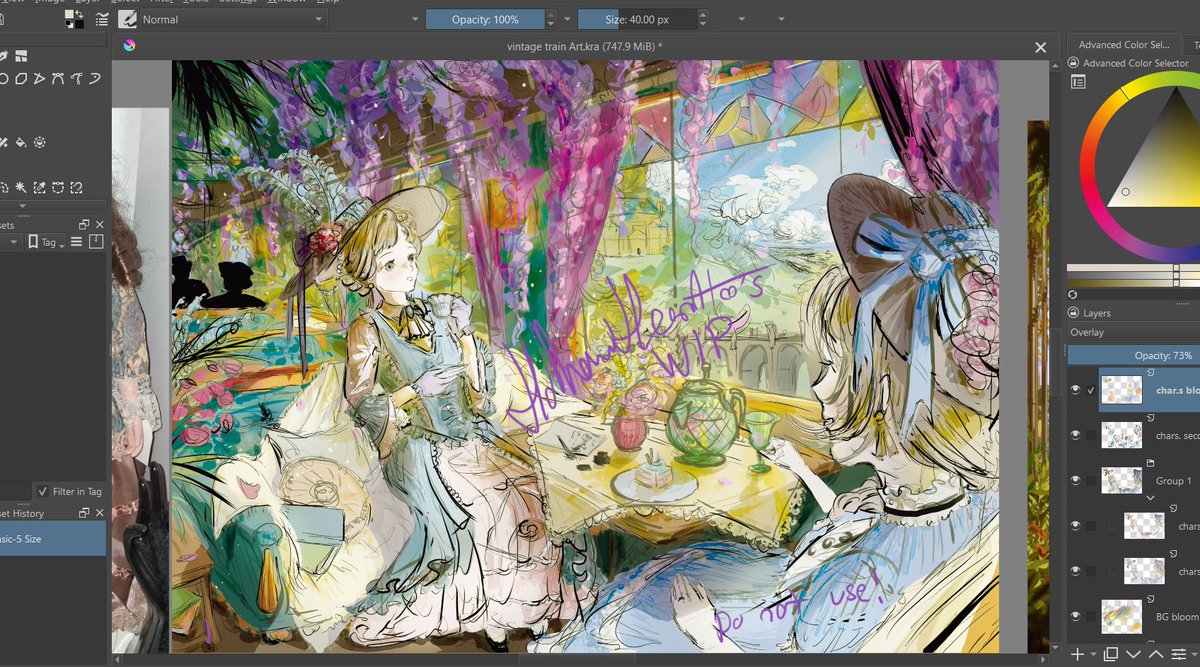Image resolution: width=1200 pixels, height=667 pixels.
Task: Select the Freehand Path tool
Action: (75, 78)
